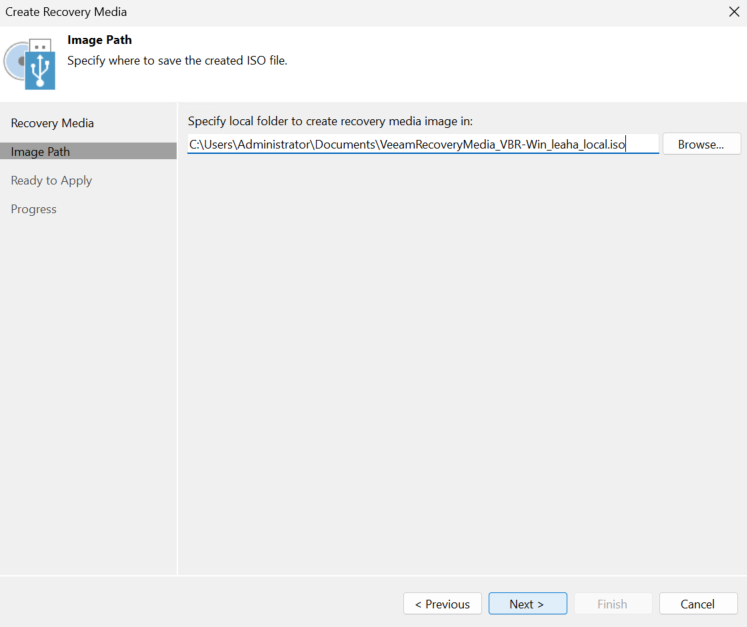Cancel the recovery media wizard
This screenshot has height=627, width=747.
(x=698, y=604)
